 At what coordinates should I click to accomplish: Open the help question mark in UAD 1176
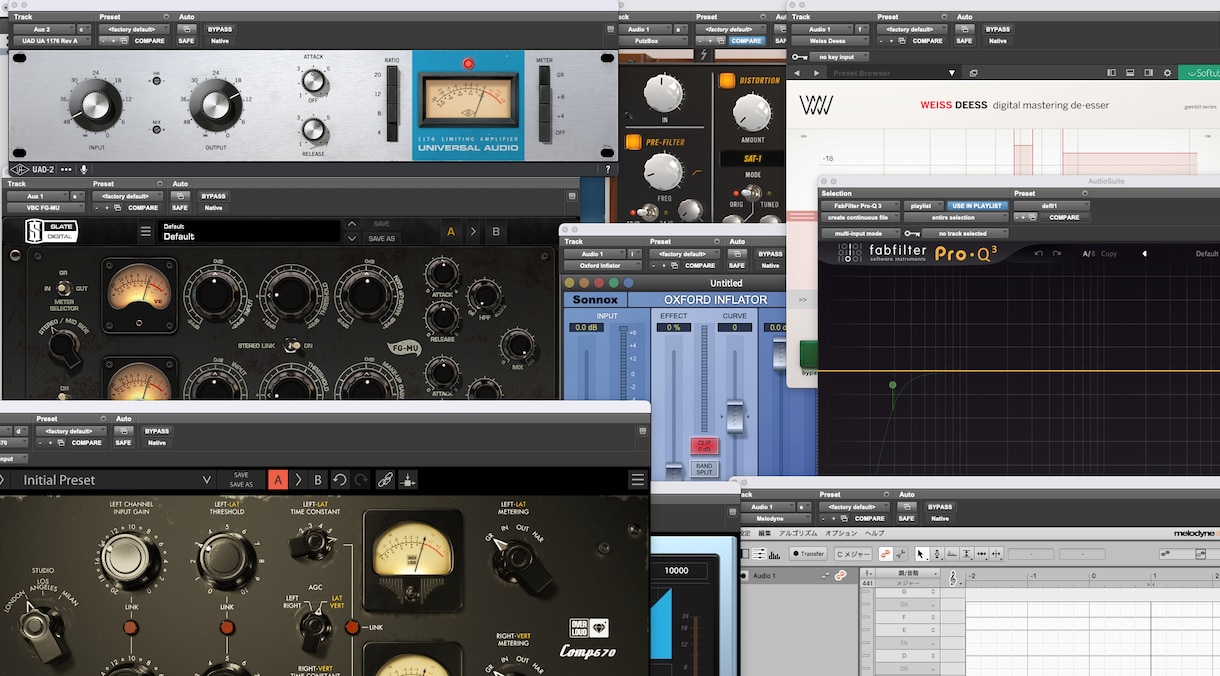[607, 170]
